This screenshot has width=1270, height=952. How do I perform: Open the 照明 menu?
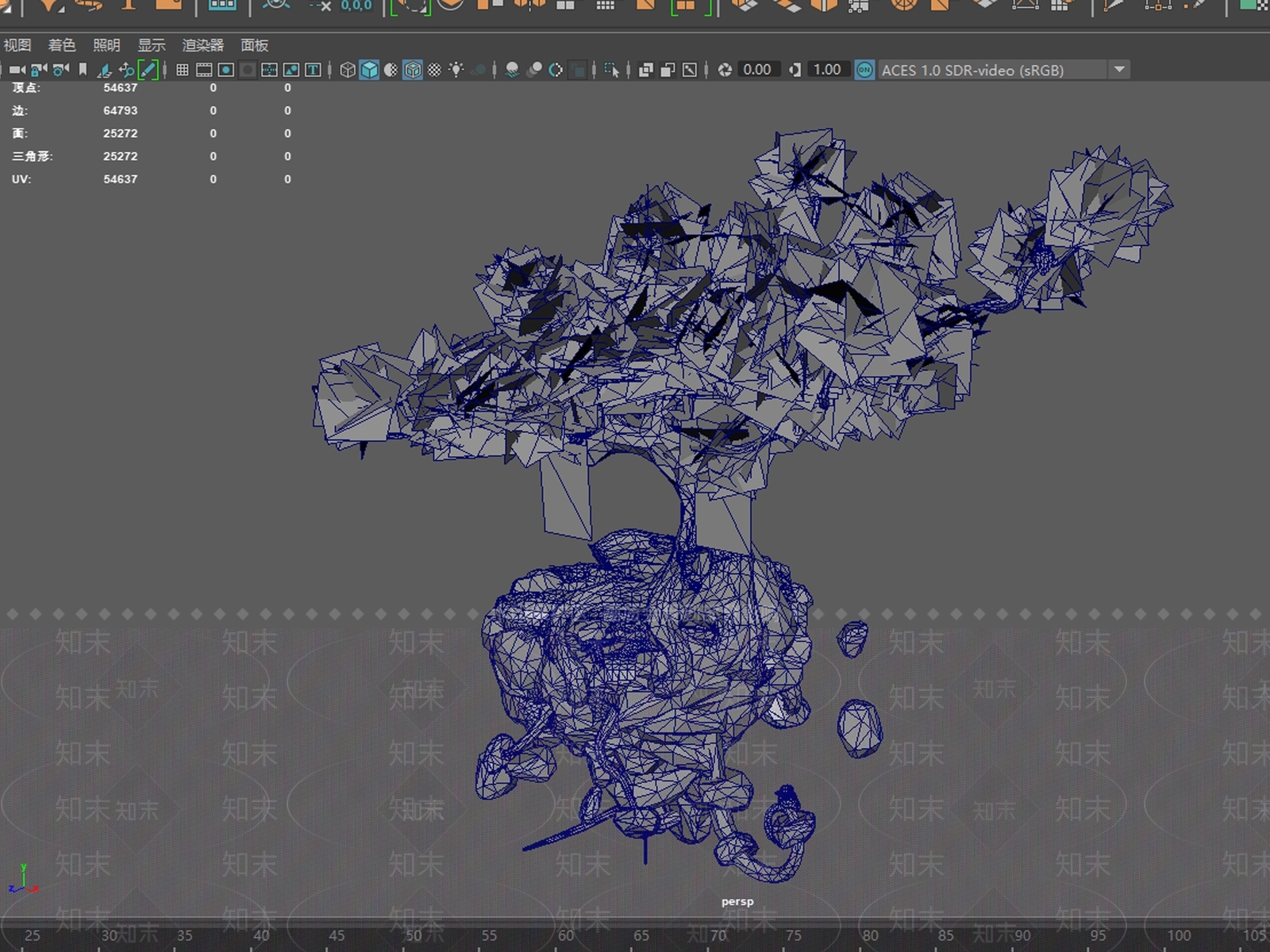click(106, 45)
